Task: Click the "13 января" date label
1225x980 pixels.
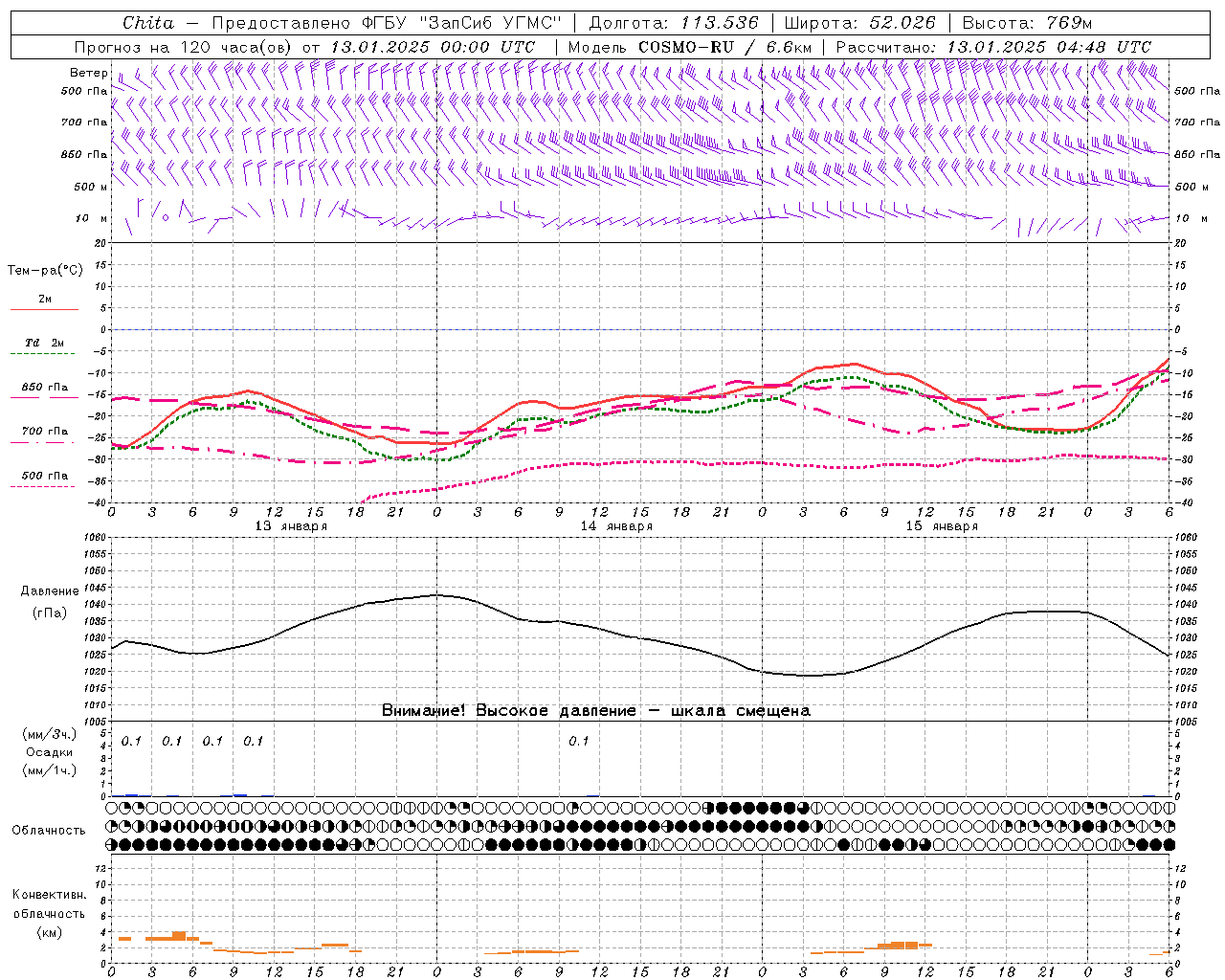Action: [x=291, y=526]
